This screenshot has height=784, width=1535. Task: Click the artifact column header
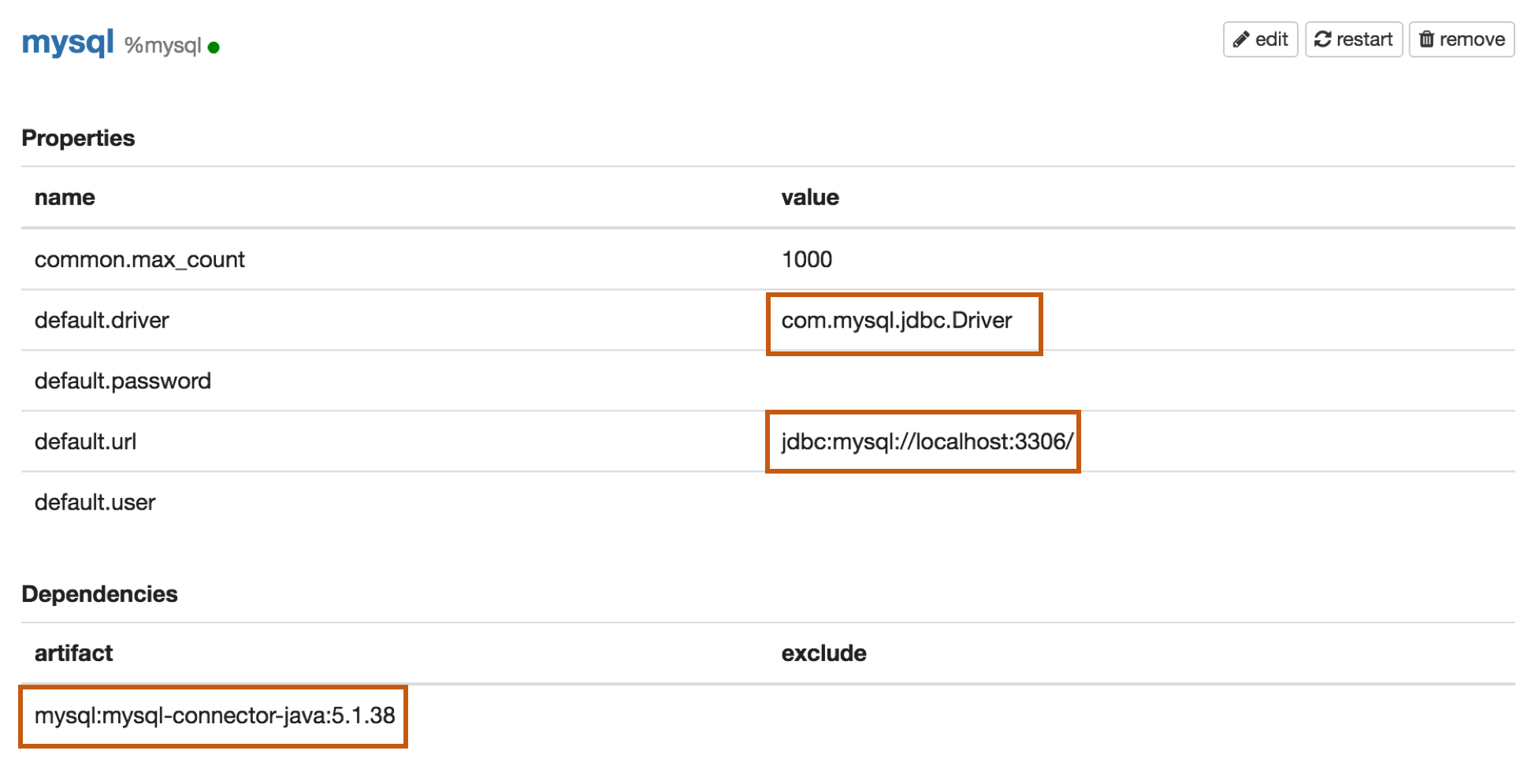coord(73,653)
